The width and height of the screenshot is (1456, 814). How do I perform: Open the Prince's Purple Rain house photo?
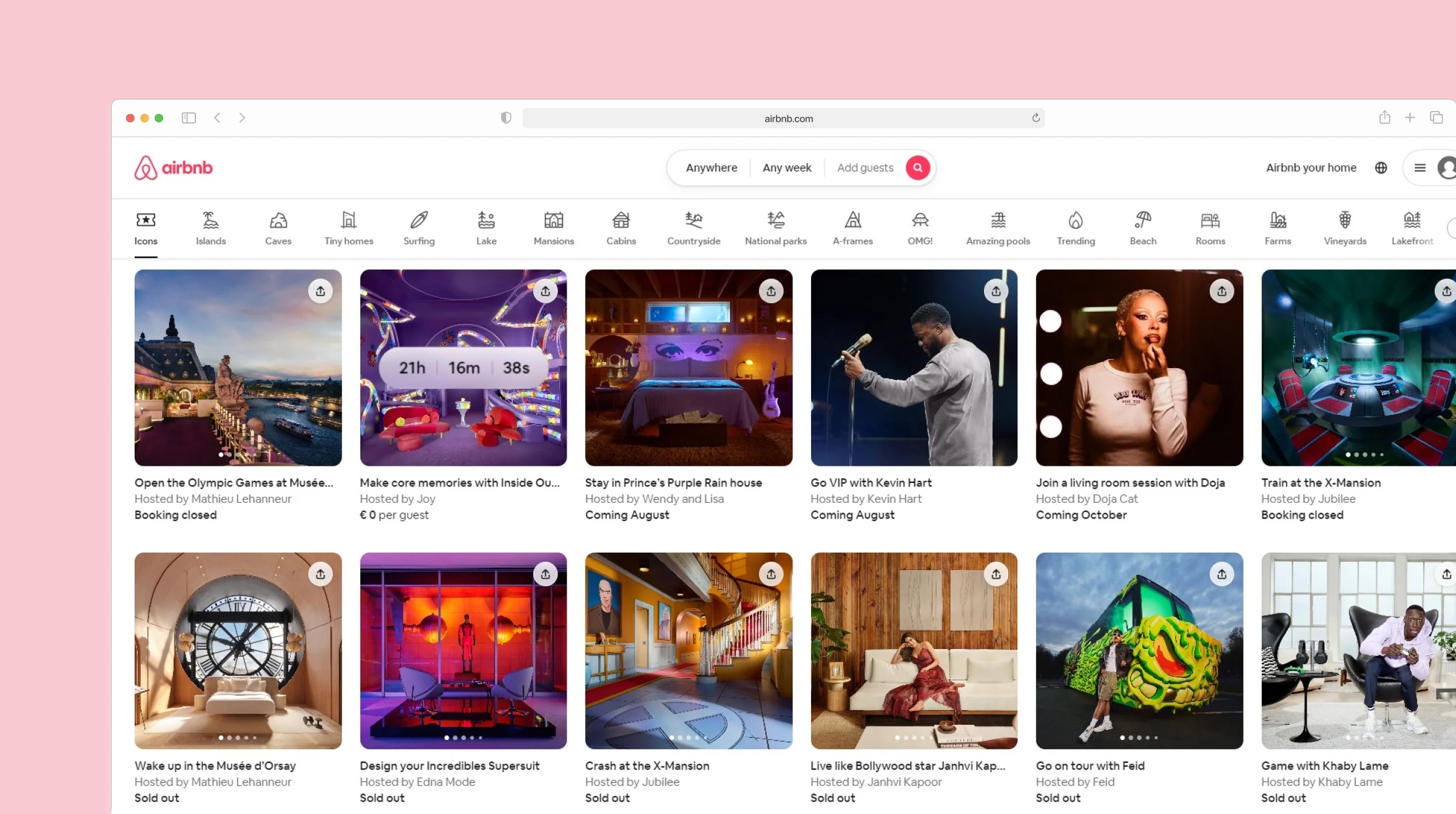point(689,368)
